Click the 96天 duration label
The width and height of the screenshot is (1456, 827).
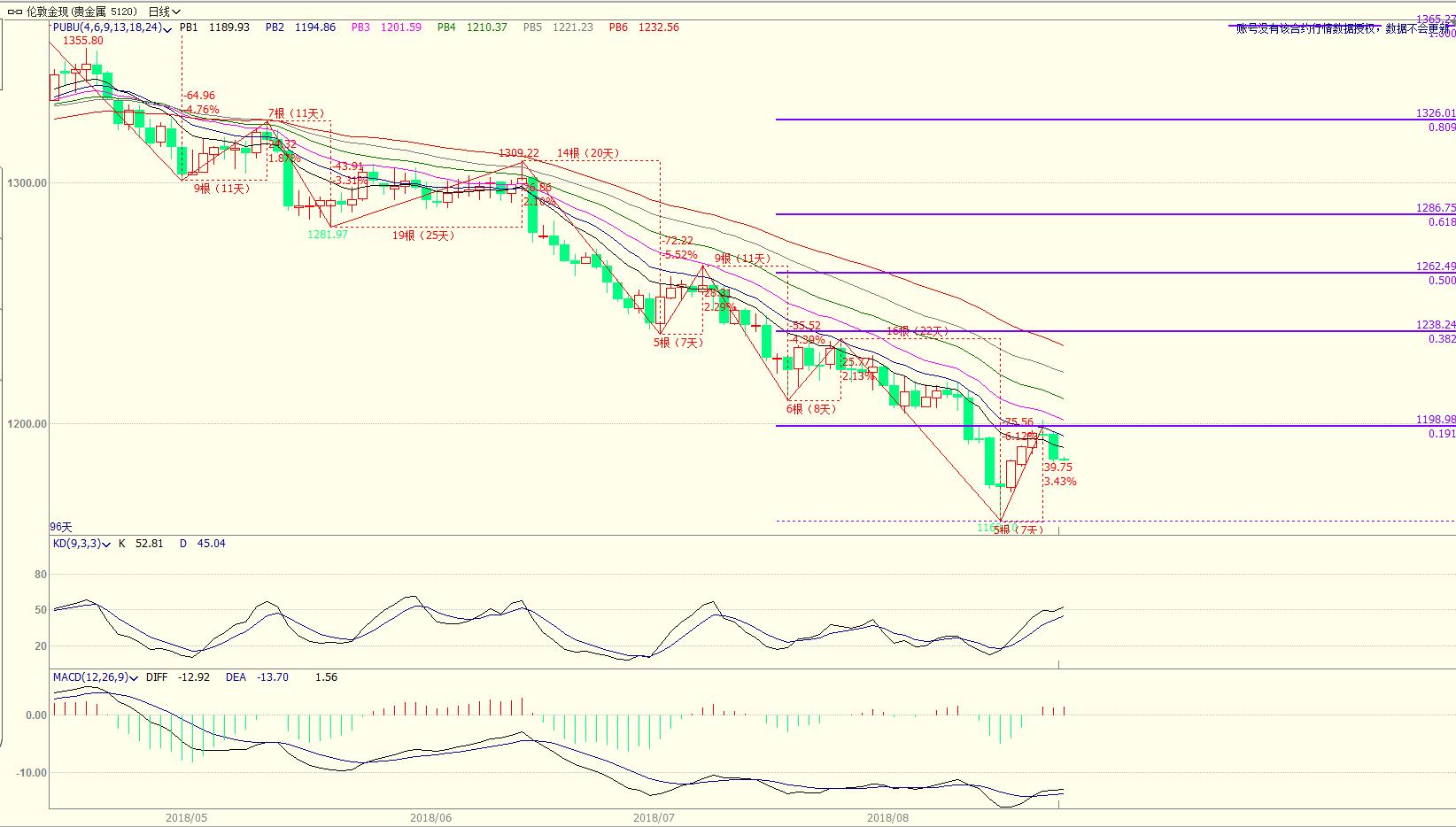click(x=61, y=527)
